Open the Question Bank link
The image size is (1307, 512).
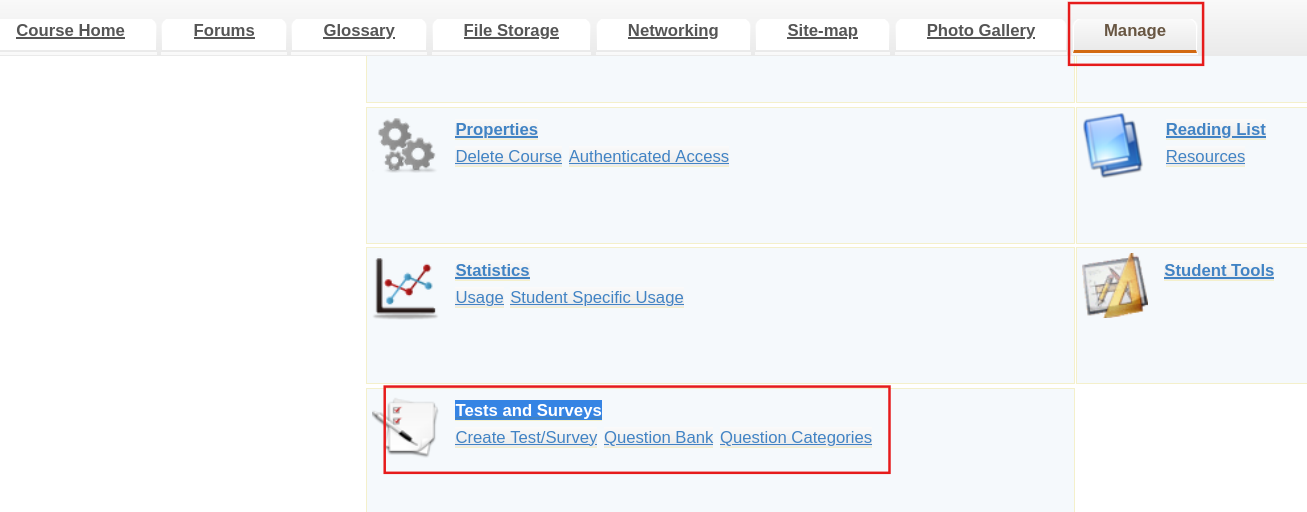click(x=658, y=438)
